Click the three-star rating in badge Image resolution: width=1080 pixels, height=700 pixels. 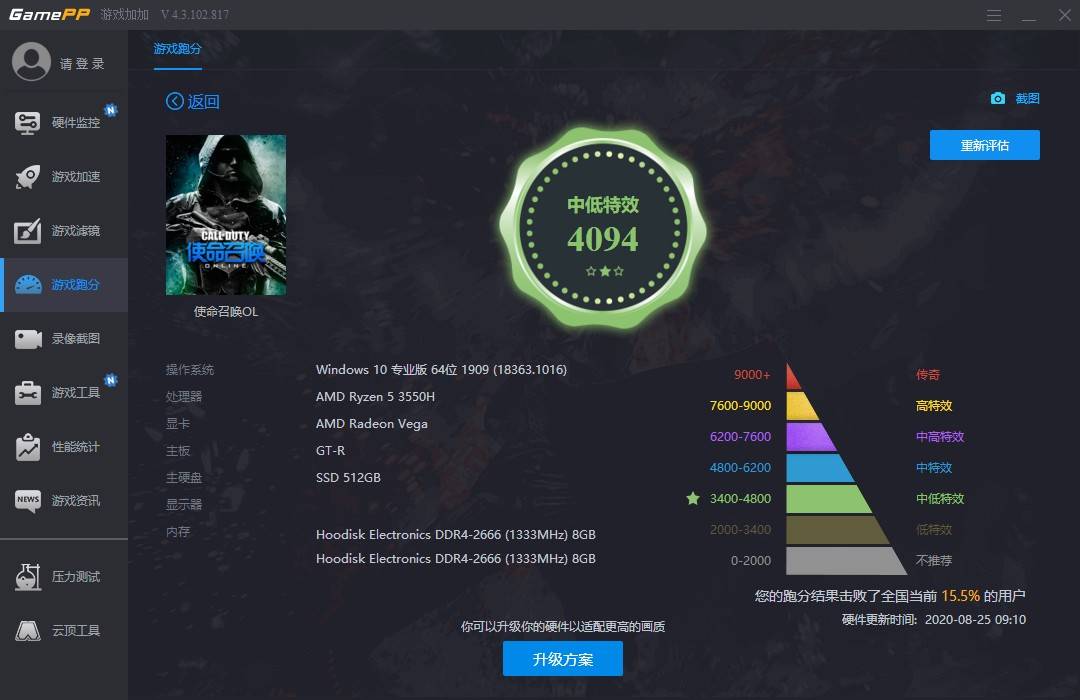pyautogui.click(x=605, y=271)
